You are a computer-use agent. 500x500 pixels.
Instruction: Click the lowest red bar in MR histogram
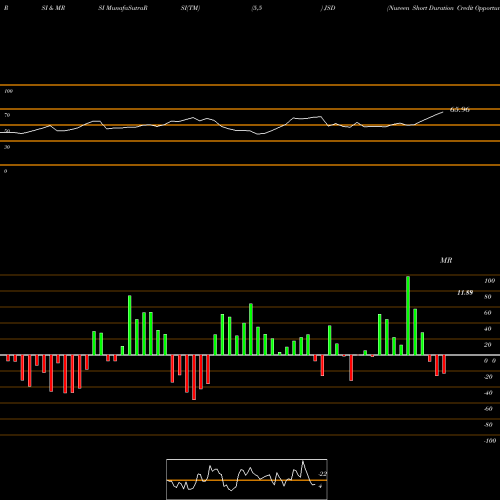coord(194,377)
